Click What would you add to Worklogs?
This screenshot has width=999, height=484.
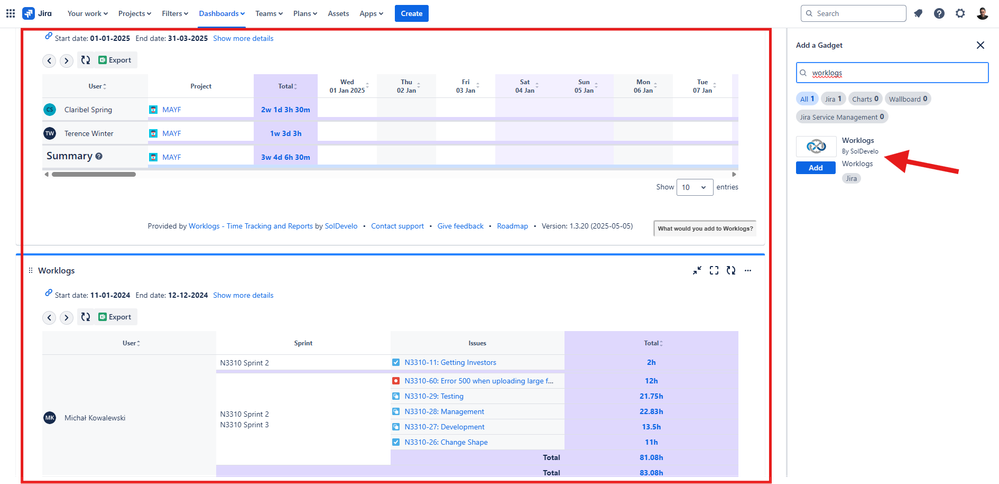coord(704,229)
